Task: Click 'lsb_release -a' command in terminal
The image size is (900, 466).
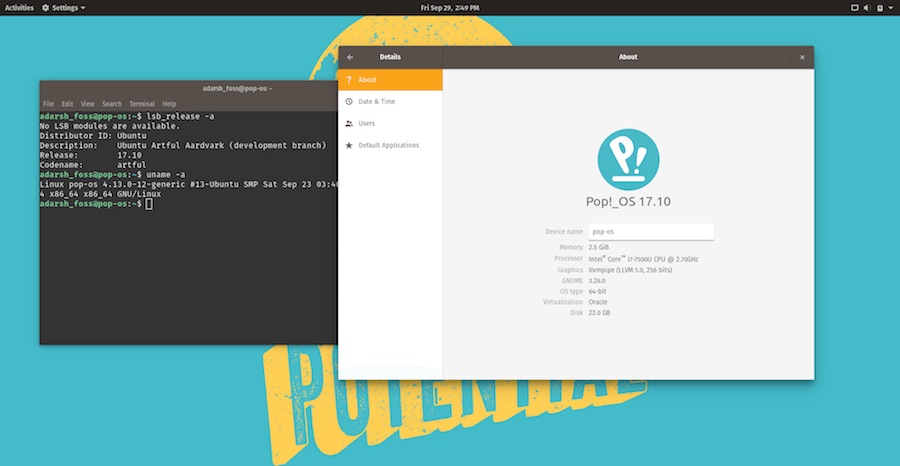Action: coord(180,116)
